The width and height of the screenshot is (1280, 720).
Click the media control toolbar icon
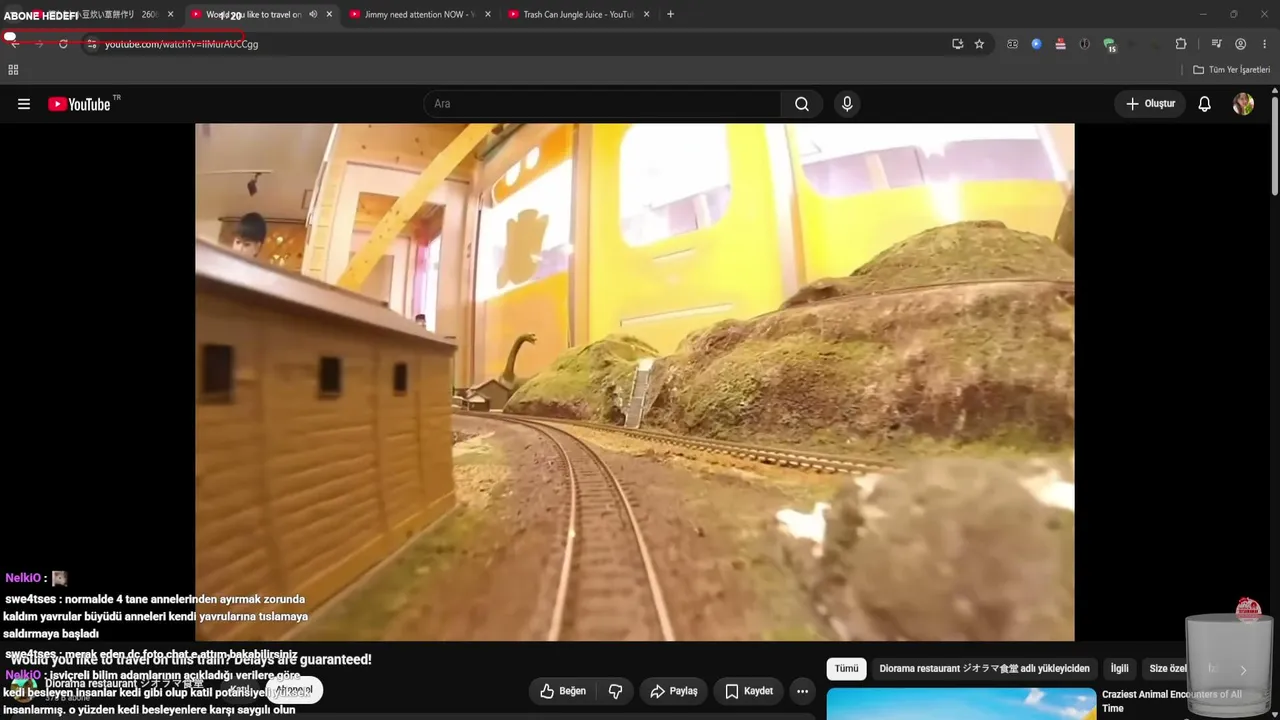point(1217,44)
